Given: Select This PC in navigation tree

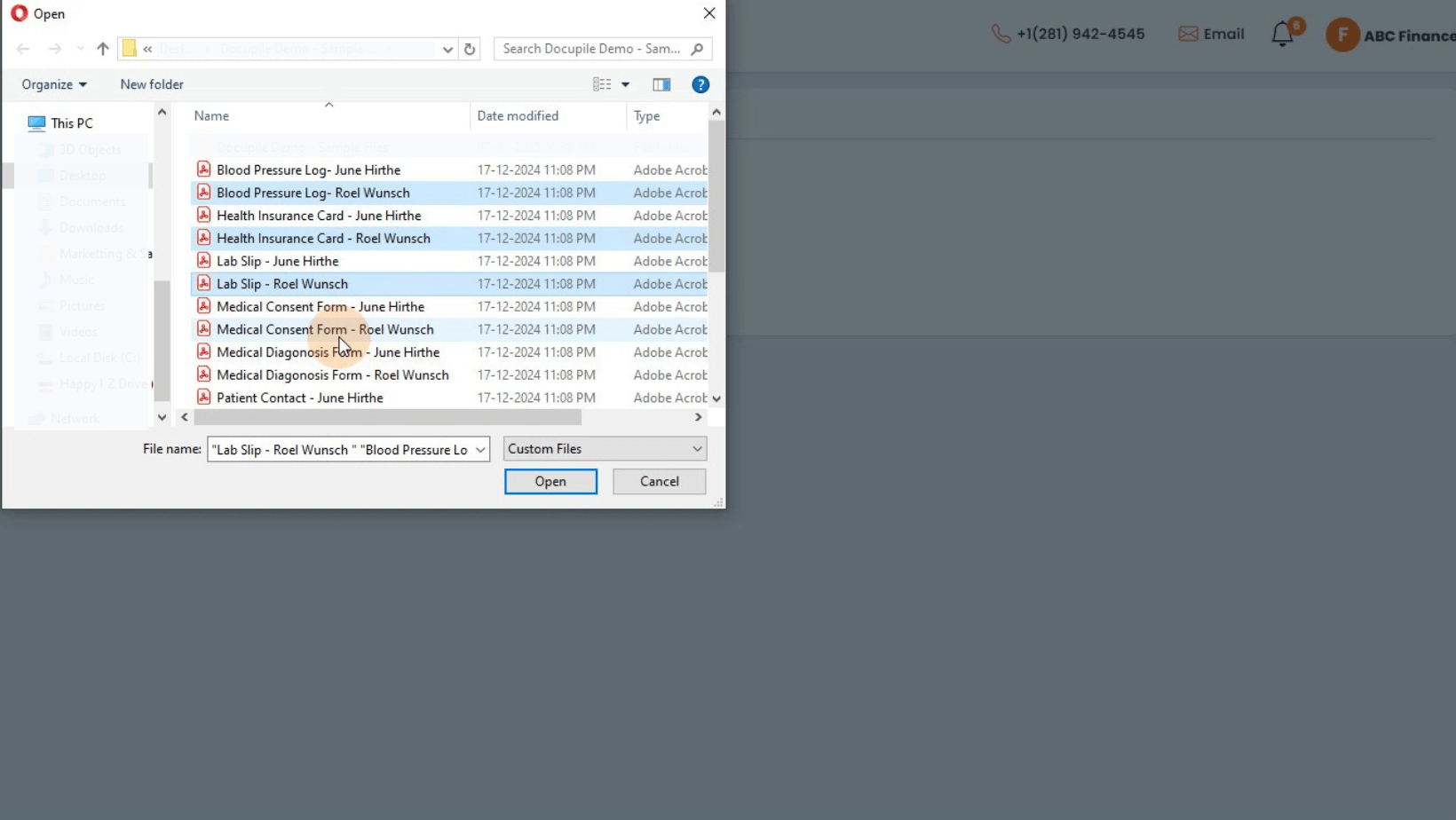Looking at the screenshot, I should pyautogui.click(x=71, y=123).
